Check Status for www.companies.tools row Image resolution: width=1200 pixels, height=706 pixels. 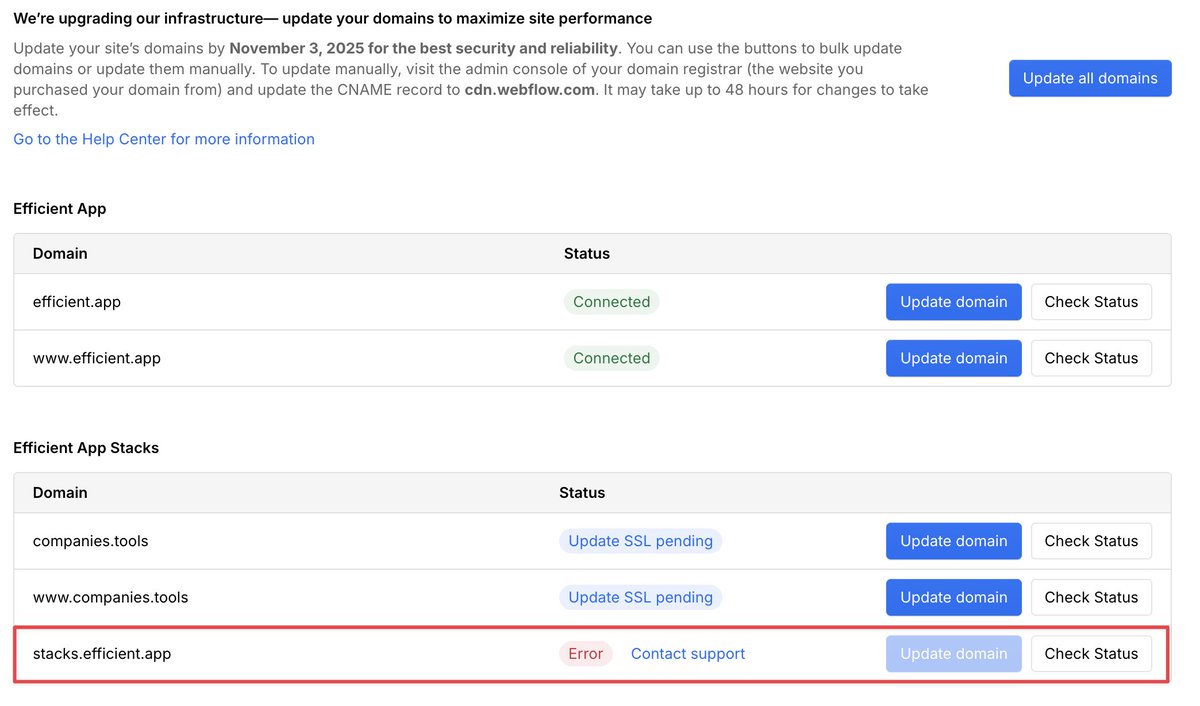[x=1091, y=597]
